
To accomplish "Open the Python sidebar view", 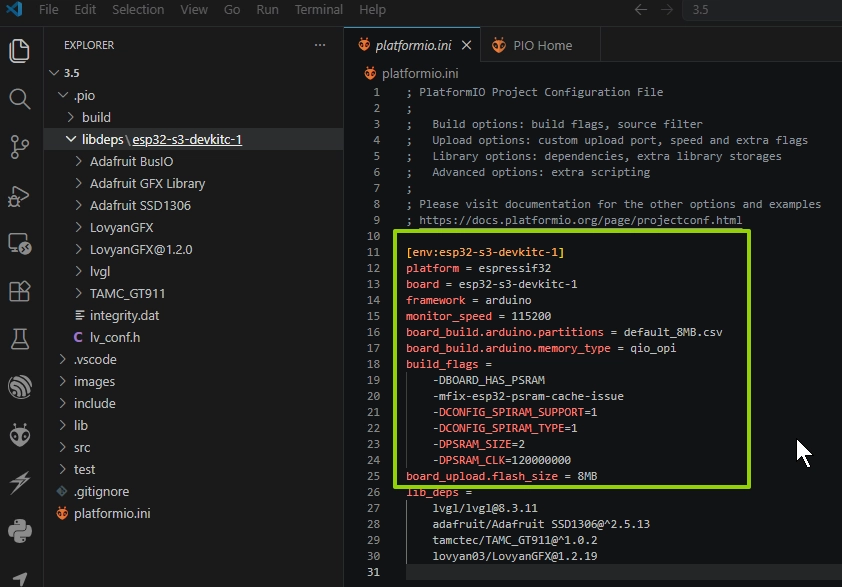I will click(x=20, y=531).
